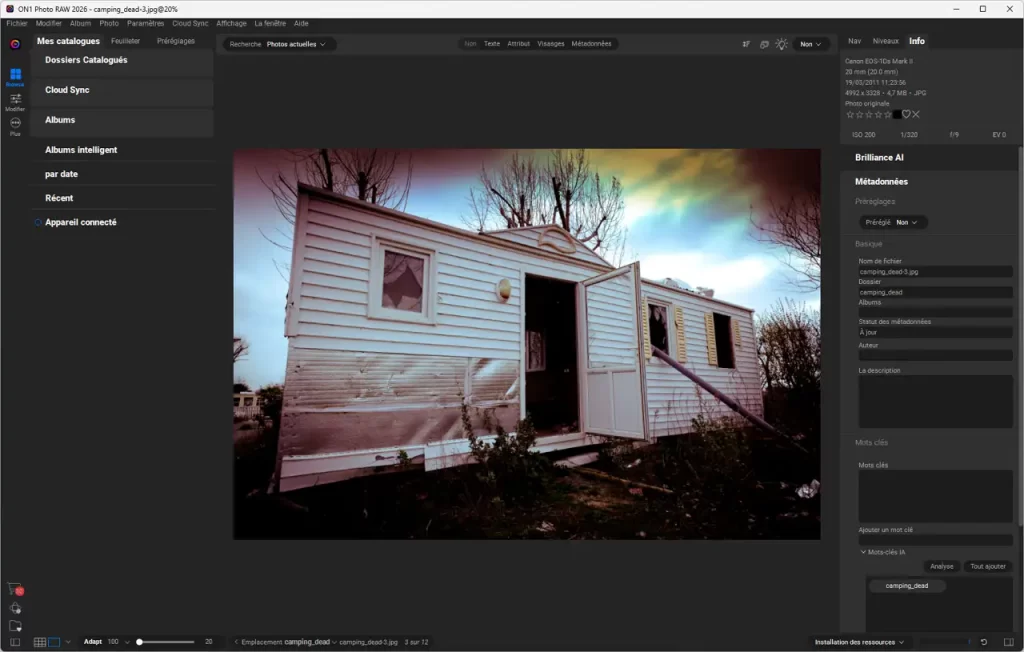
Task: Set rating to one star
Action: pos(850,114)
